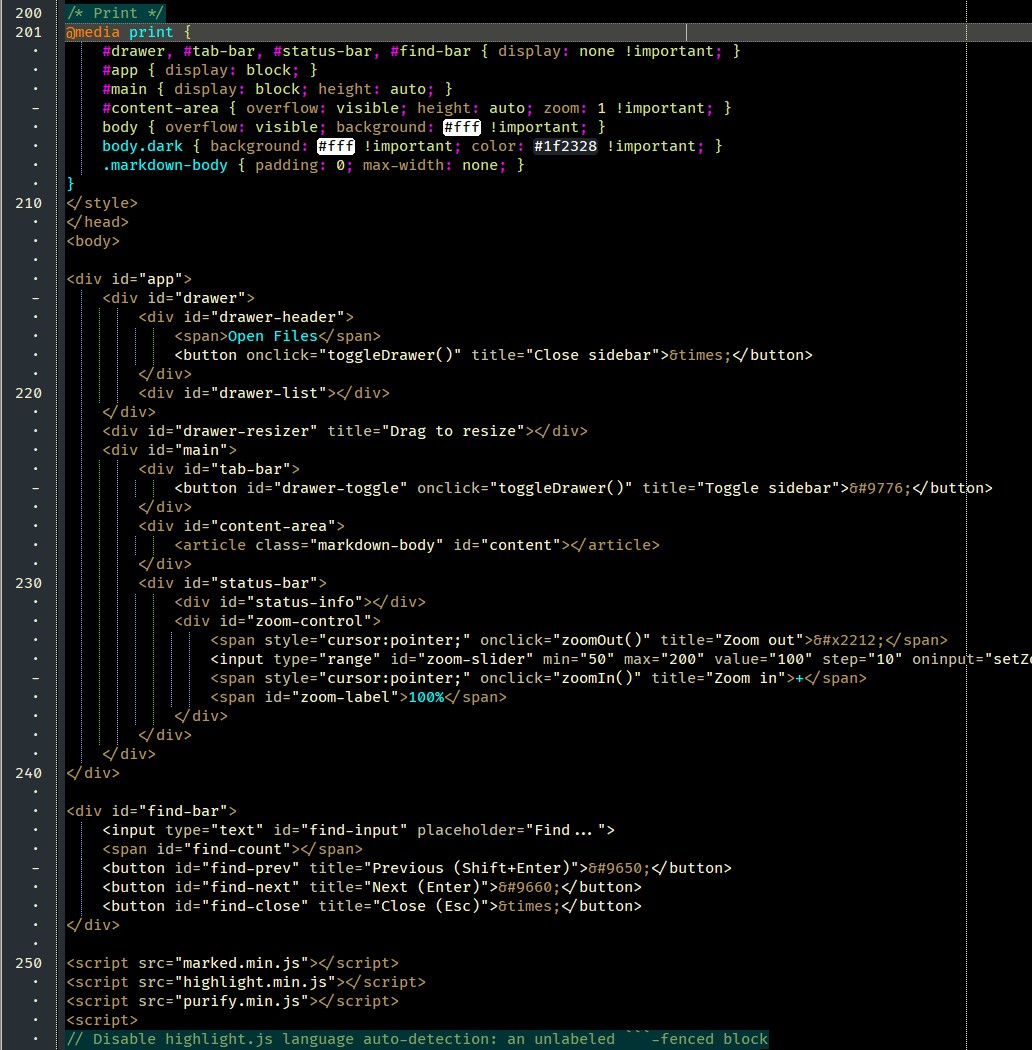Click the "#app" CSS selector
1032x1050 pixels.
coord(120,70)
